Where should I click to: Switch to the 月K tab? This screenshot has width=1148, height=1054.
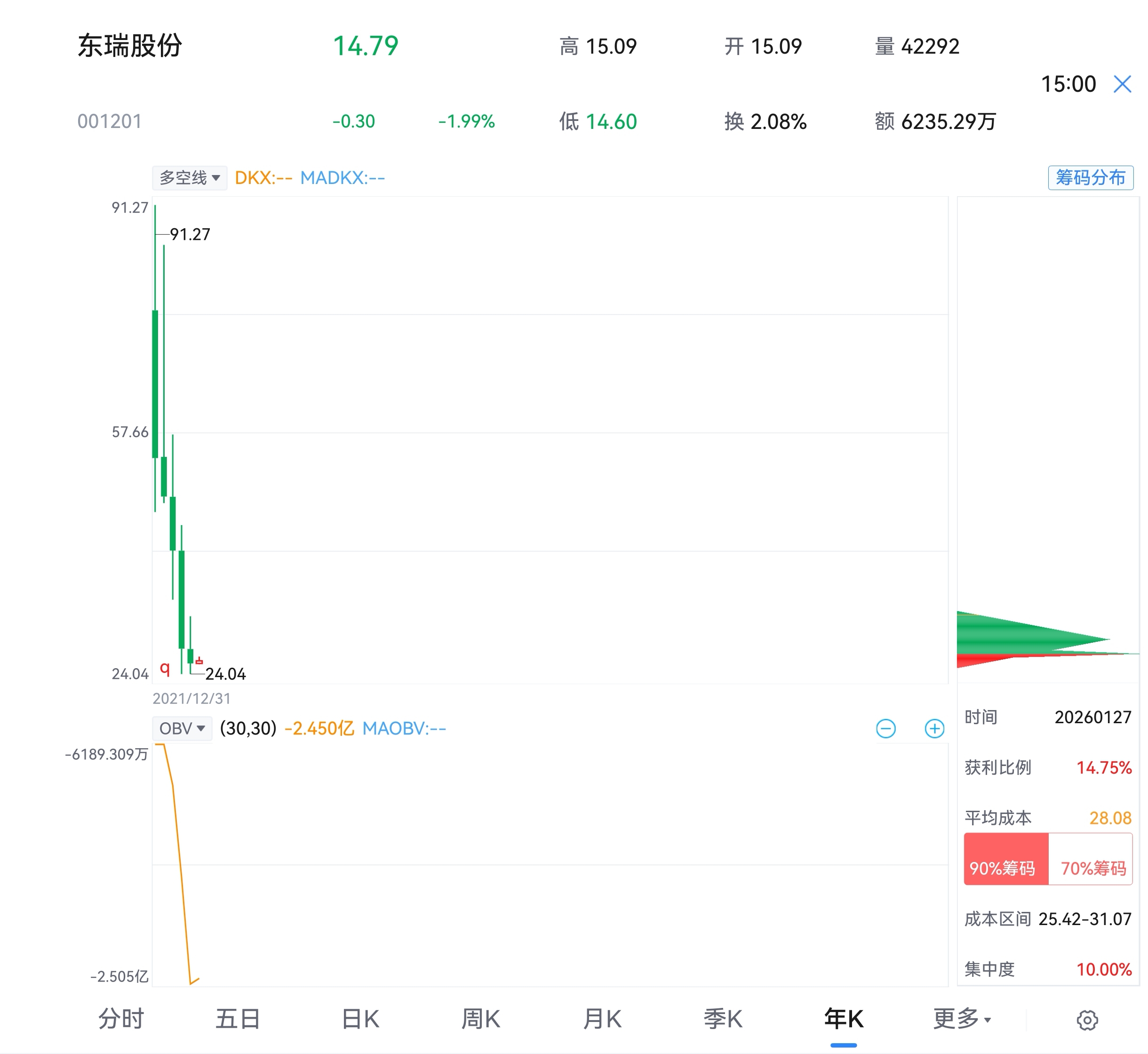(x=602, y=1019)
